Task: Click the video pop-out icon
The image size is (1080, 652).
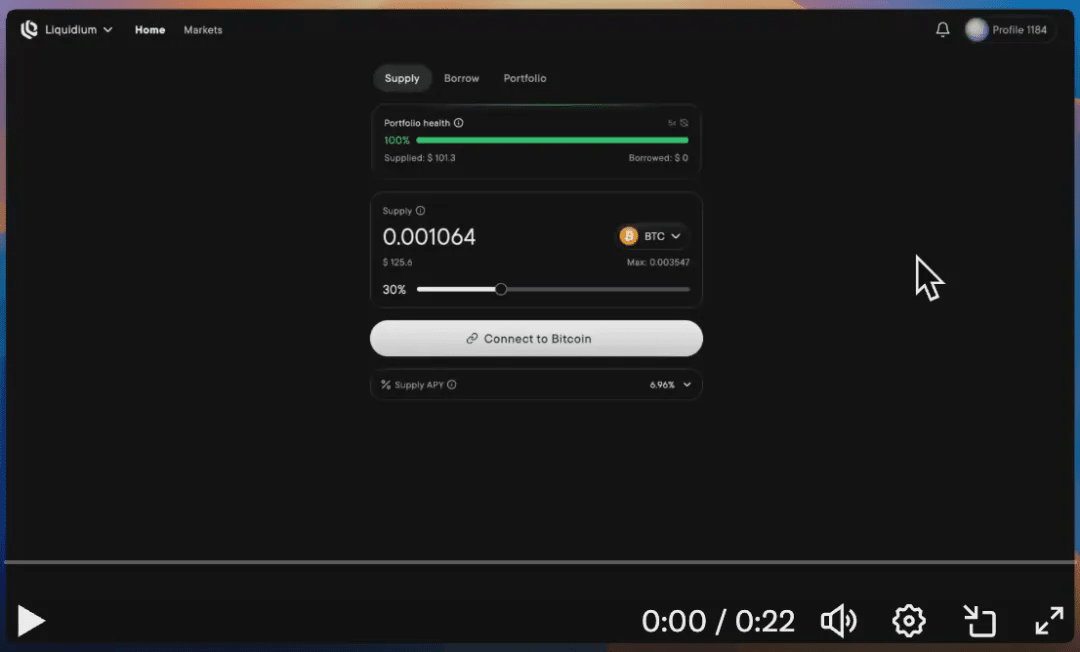Action: pos(979,621)
